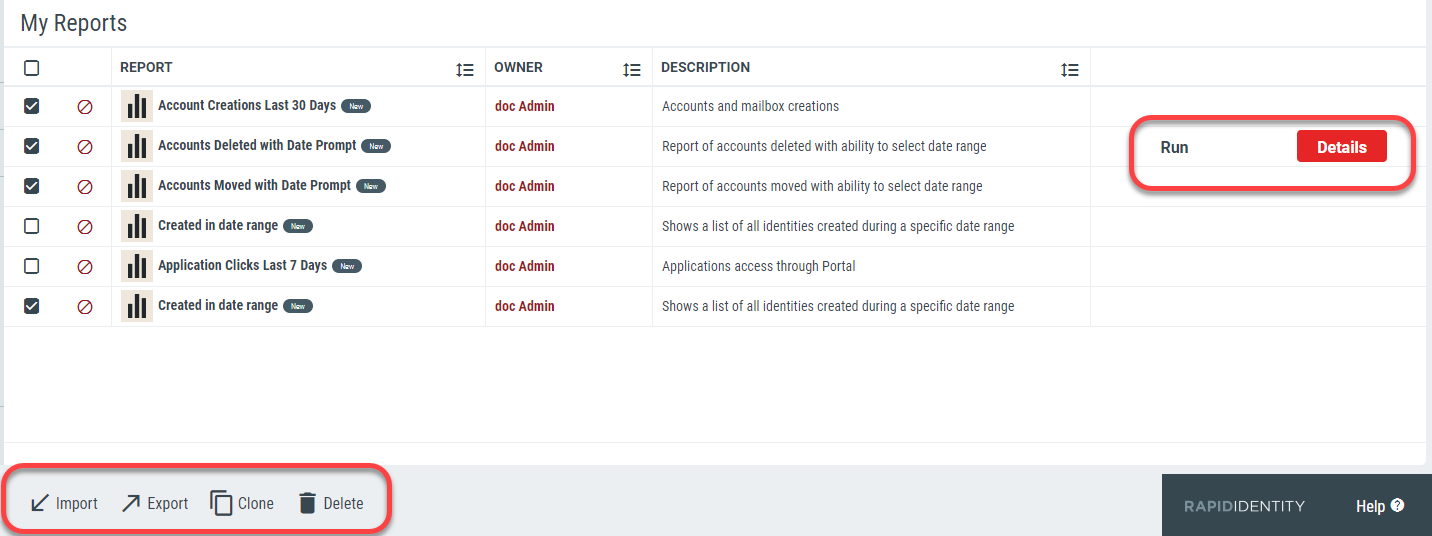Screen dimensions: 1432x536
Task: Delete the selected reports
Action: tap(331, 503)
